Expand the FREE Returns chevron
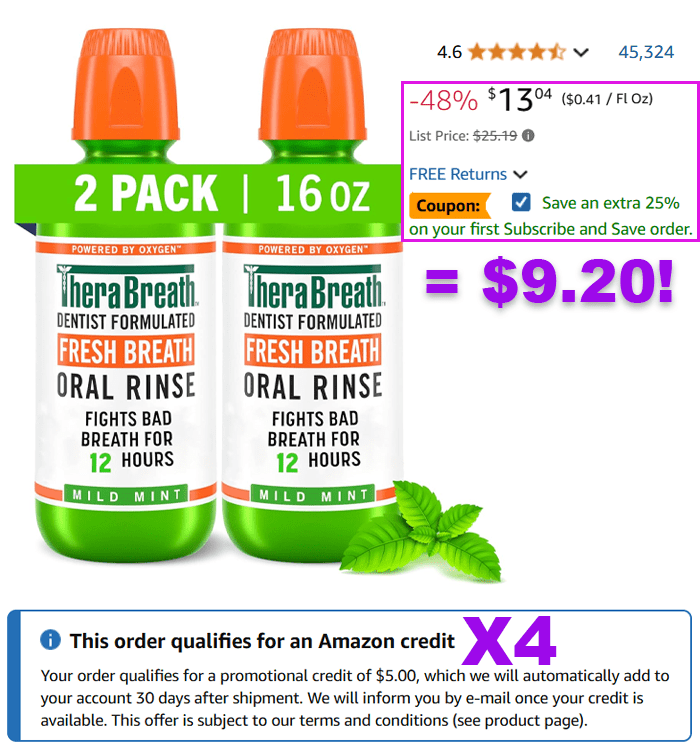 [520, 174]
